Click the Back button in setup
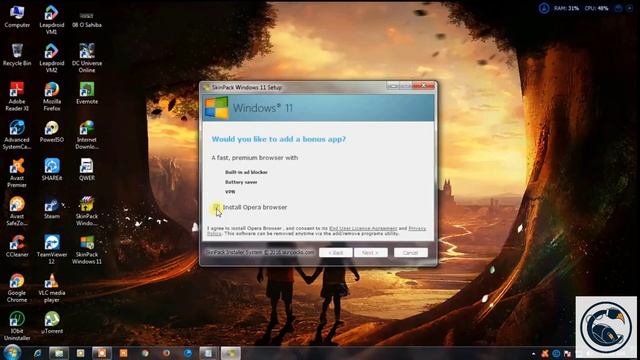Screen dimensions: 640x360 click(336, 253)
